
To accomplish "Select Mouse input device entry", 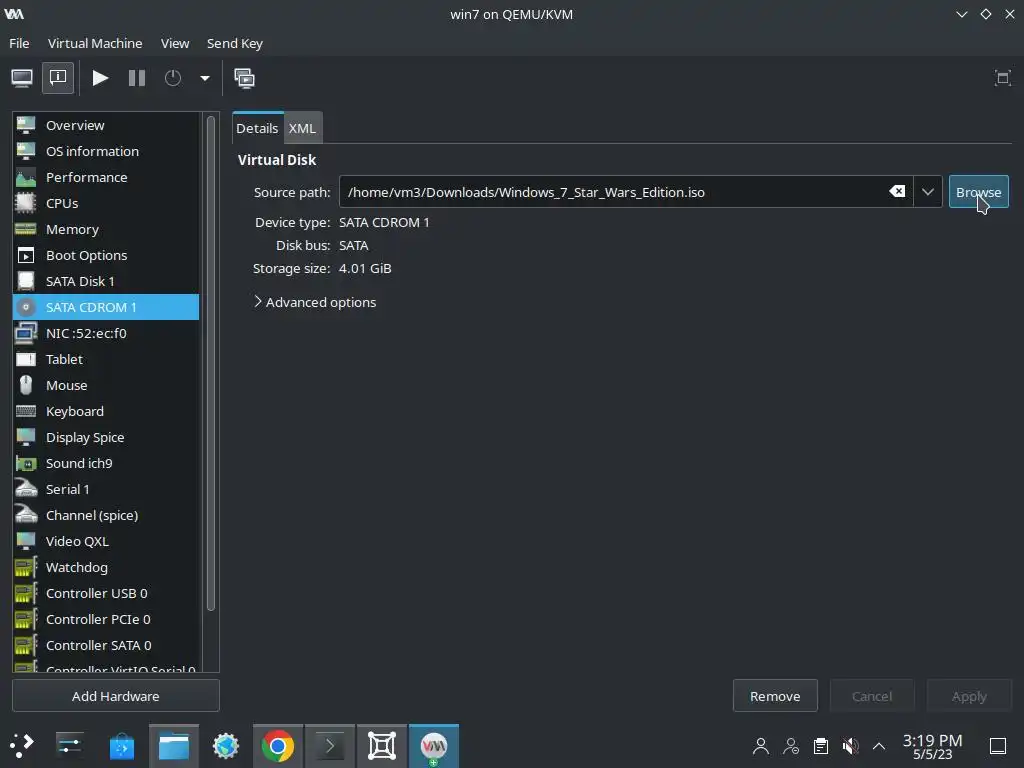I will (106, 385).
